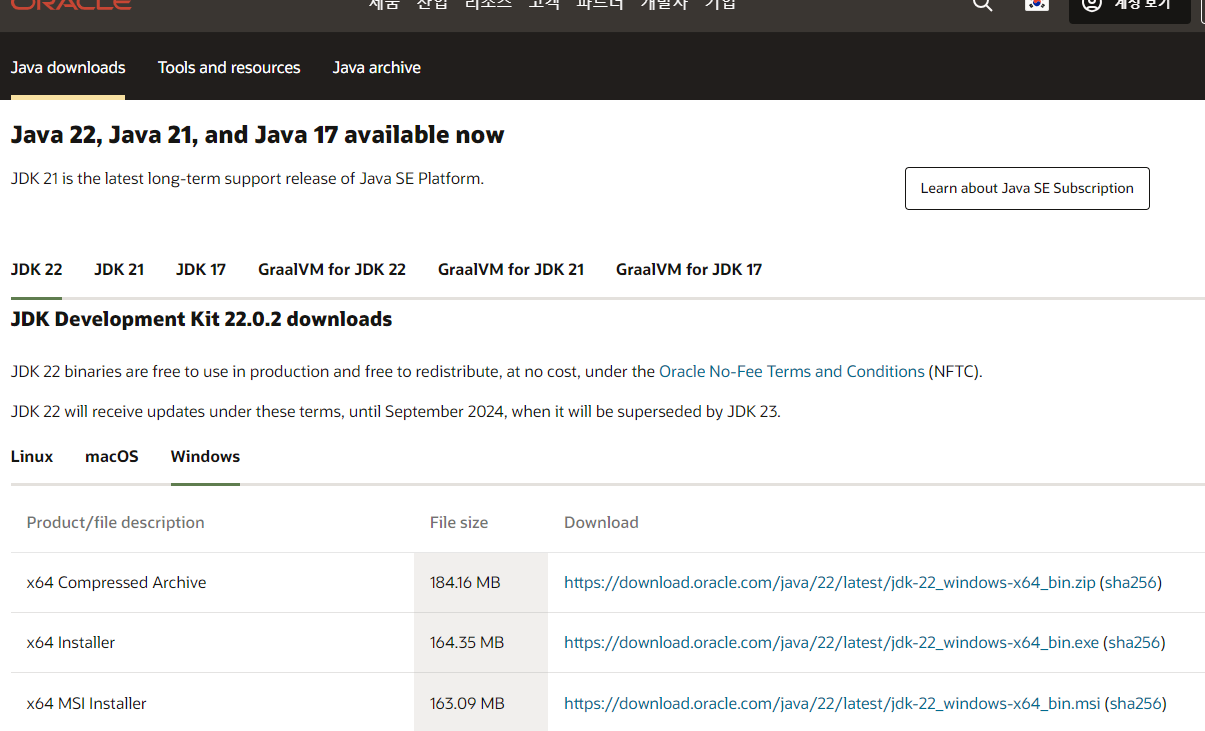Screen dimensions: 1205x731
Task: Click the "Download" column header
Action: [601, 522]
